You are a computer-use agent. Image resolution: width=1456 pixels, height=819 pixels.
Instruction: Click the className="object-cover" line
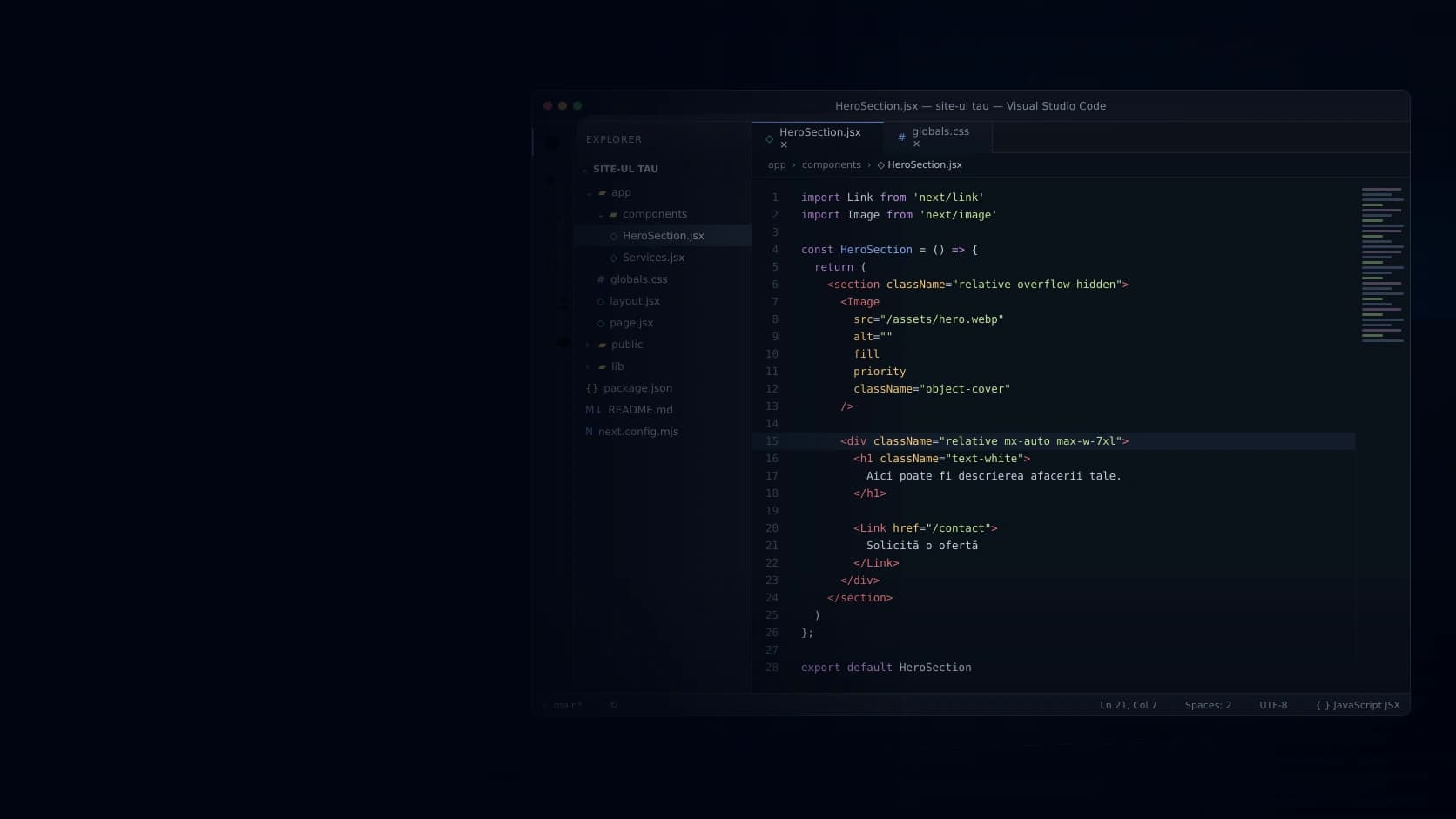point(932,389)
